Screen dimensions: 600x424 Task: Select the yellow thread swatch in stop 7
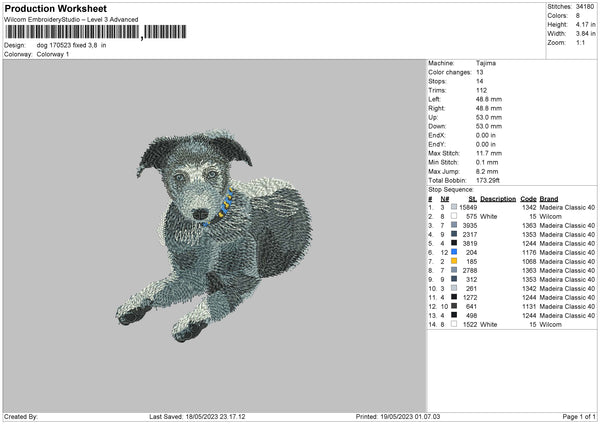click(454, 261)
